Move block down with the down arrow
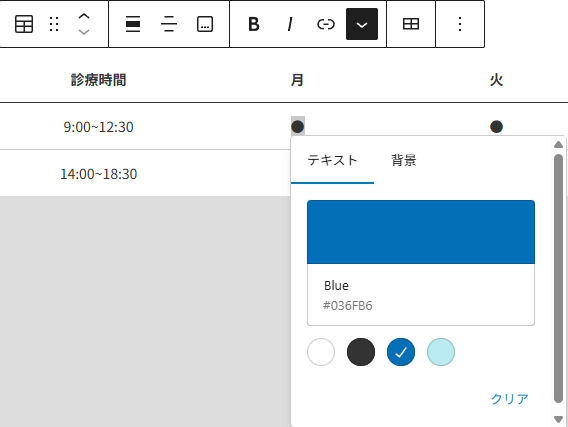This screenshot has width=568, height=427. click(84, 32)
